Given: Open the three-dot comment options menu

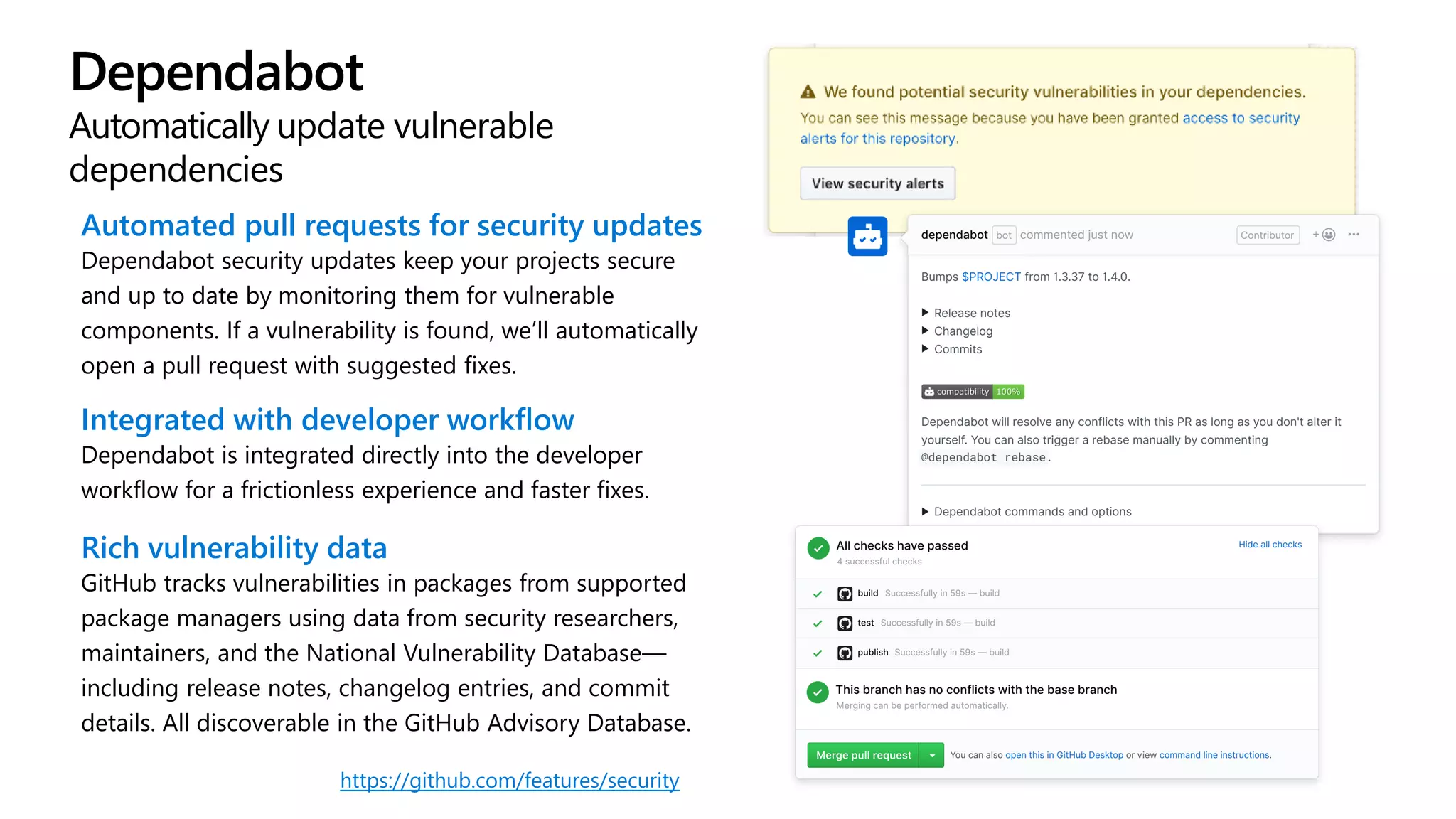Looking at the screenshot, I should pos(1354,235).
